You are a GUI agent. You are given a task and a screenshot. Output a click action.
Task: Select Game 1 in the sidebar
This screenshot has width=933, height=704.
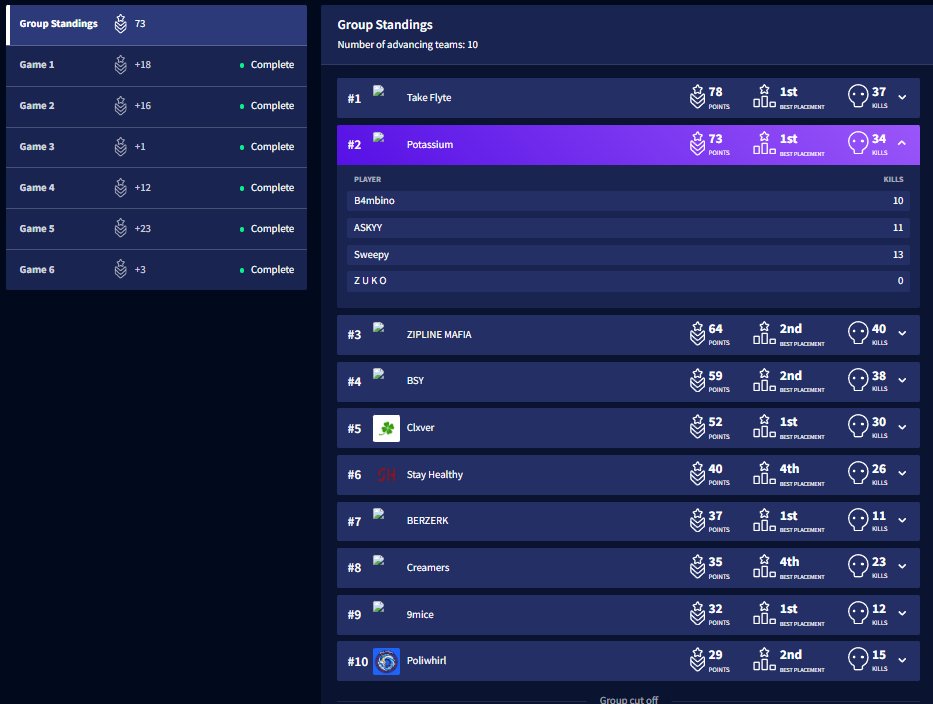coord(156,65)
